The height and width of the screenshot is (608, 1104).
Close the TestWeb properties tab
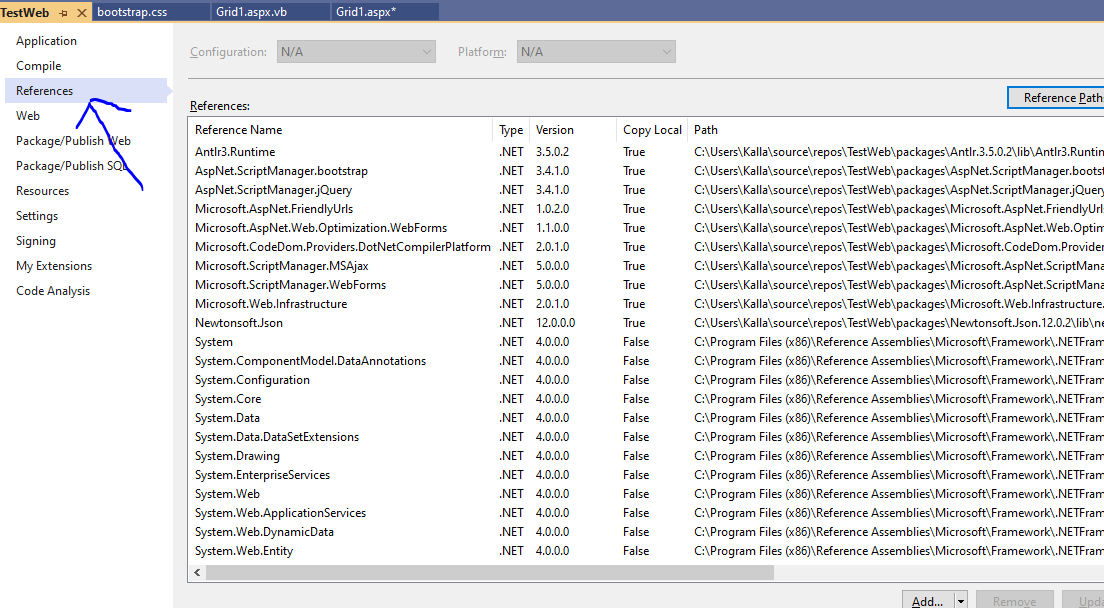coord(82,13)
